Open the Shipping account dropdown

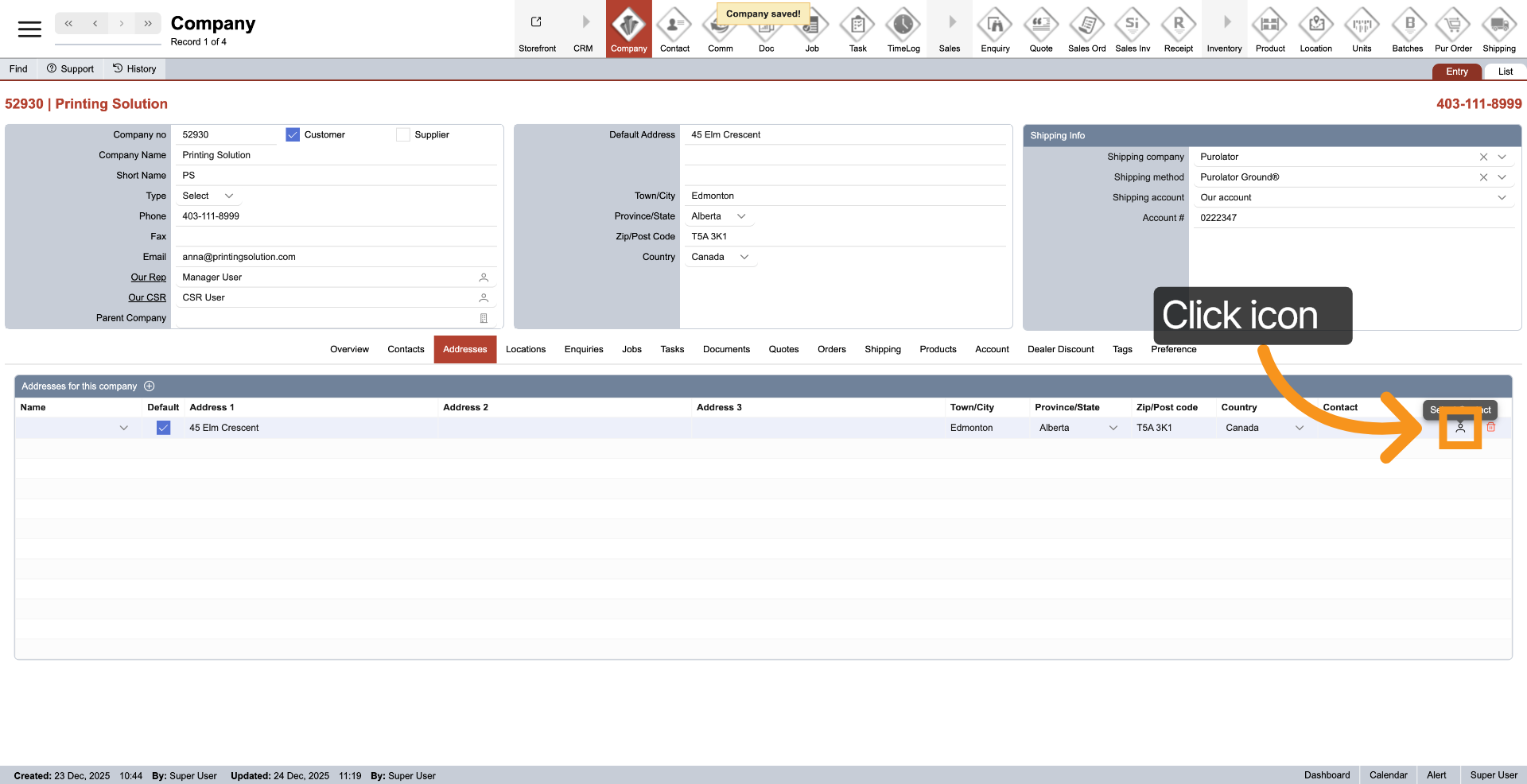[x=1502, y=198]
